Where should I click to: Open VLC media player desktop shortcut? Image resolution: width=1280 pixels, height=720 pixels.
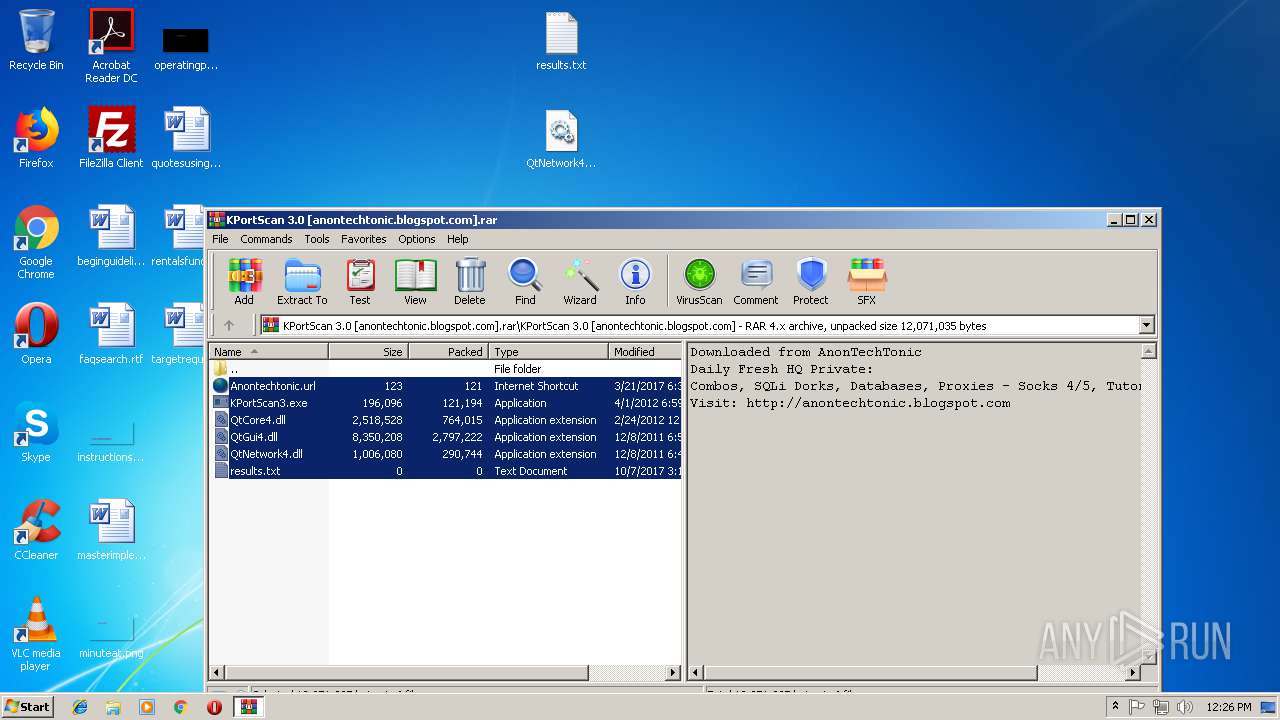(x=36, y=633)
